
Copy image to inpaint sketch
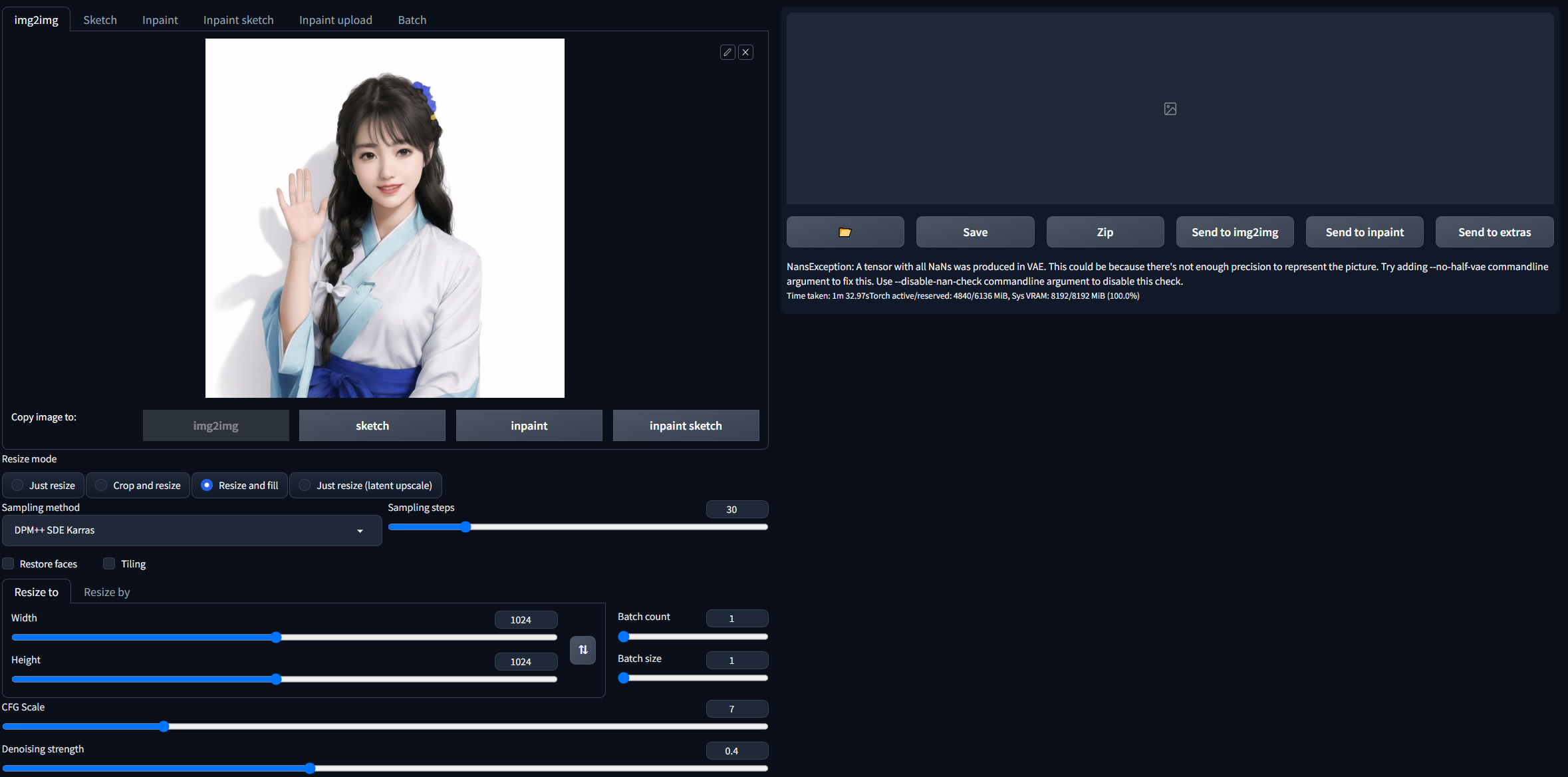[685, 426]
